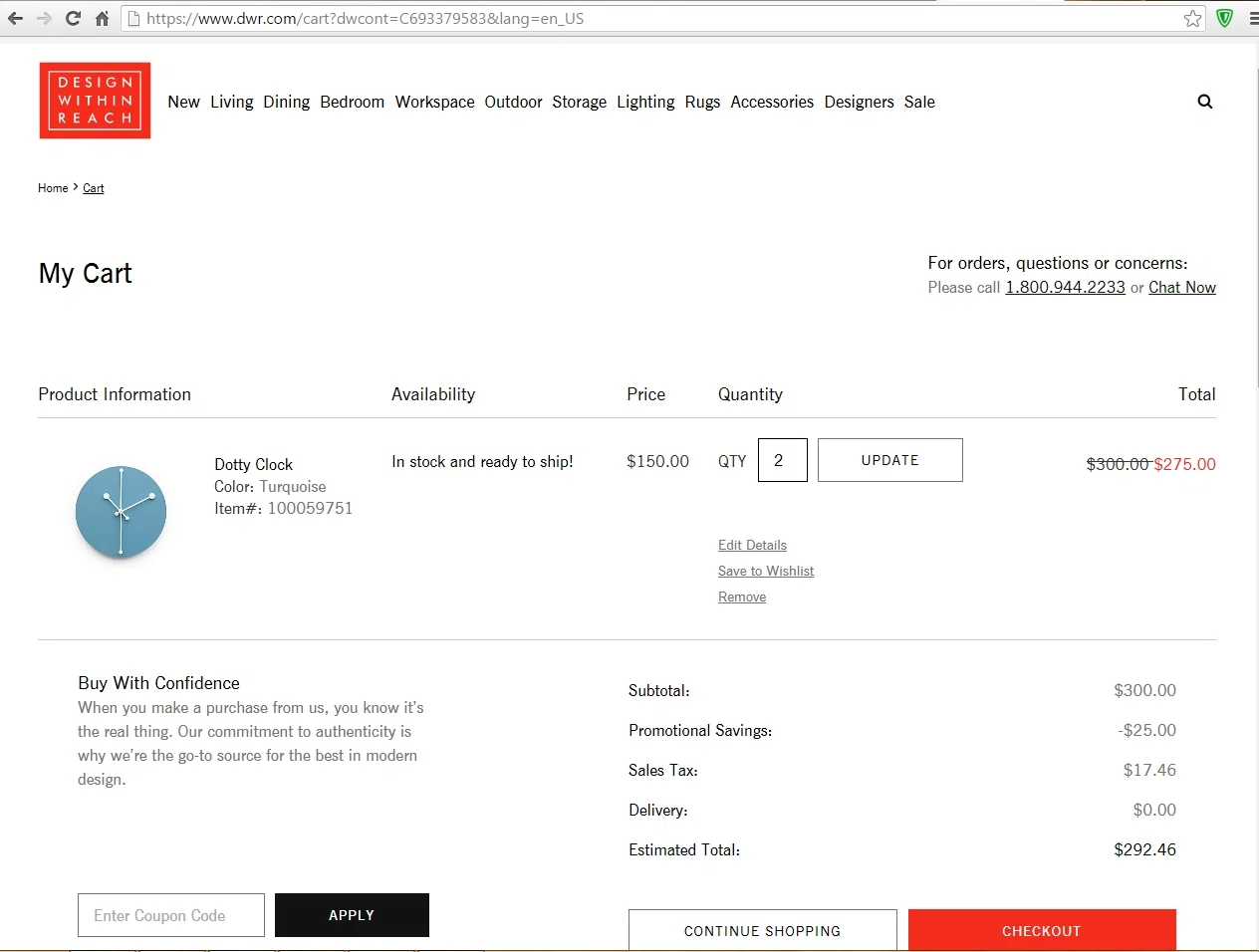This screenshot has height=952, width=1259.
Task: Open the Living category
Action: [232, 102]
